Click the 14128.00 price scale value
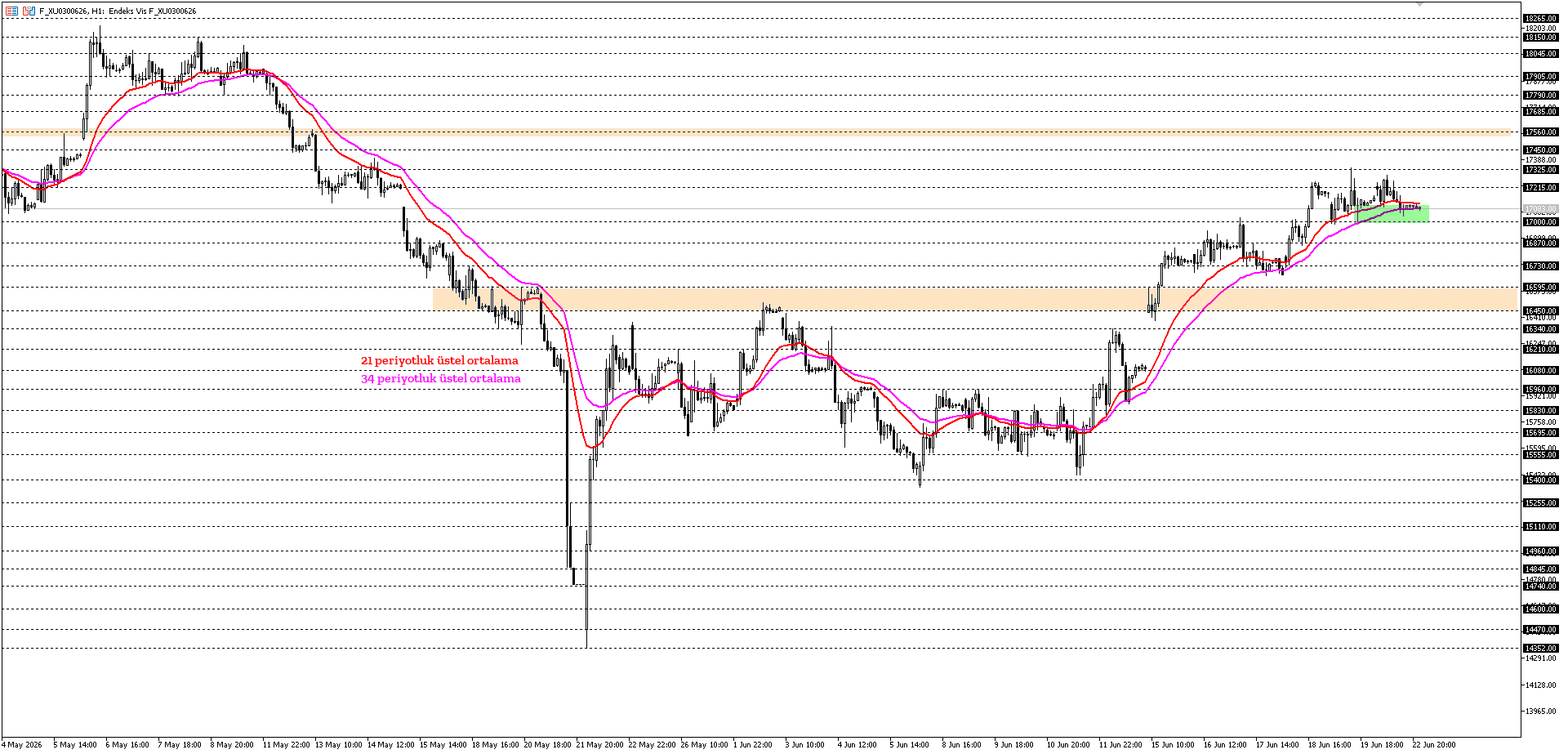The height and width of the screenshot is (754, 1568). tap(1541, 685)
